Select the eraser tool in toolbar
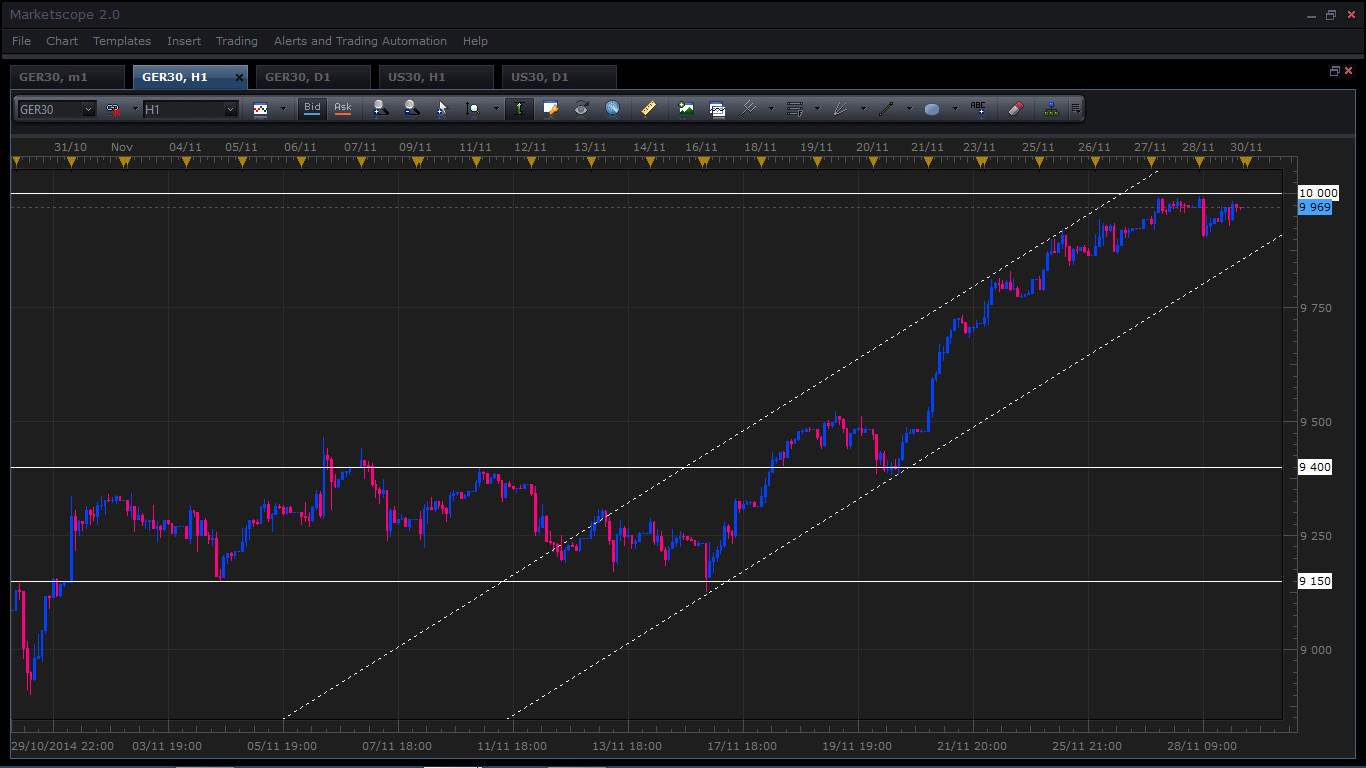This screenshot has width=1366, height=768. coord(1015,109)
